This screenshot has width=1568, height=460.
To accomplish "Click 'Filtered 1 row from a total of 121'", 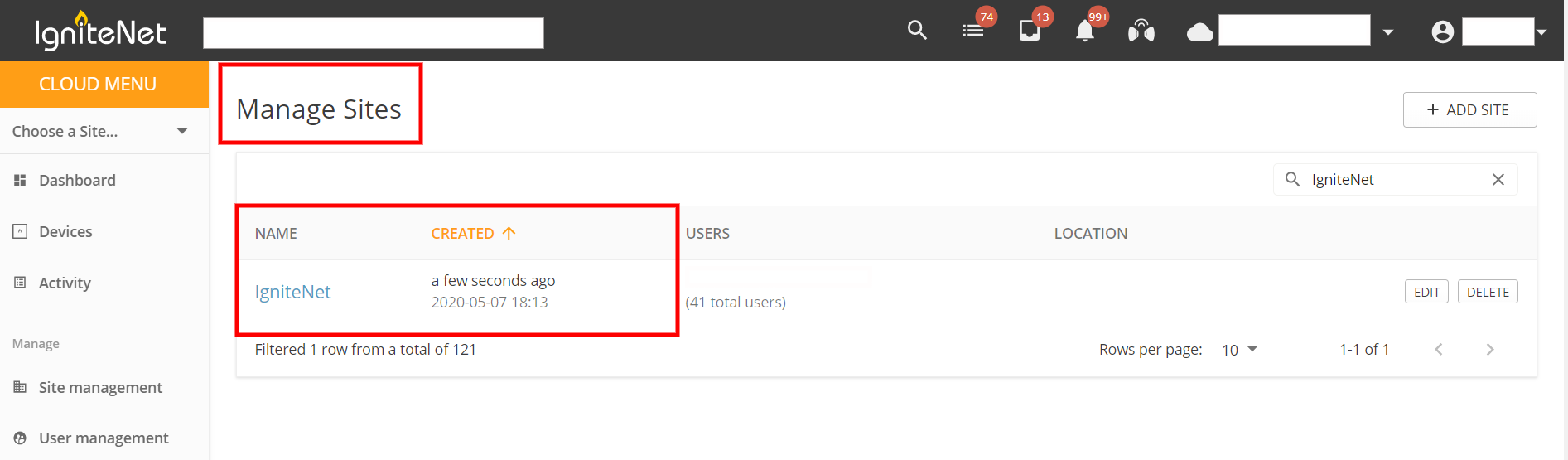I will coord(365,350).
